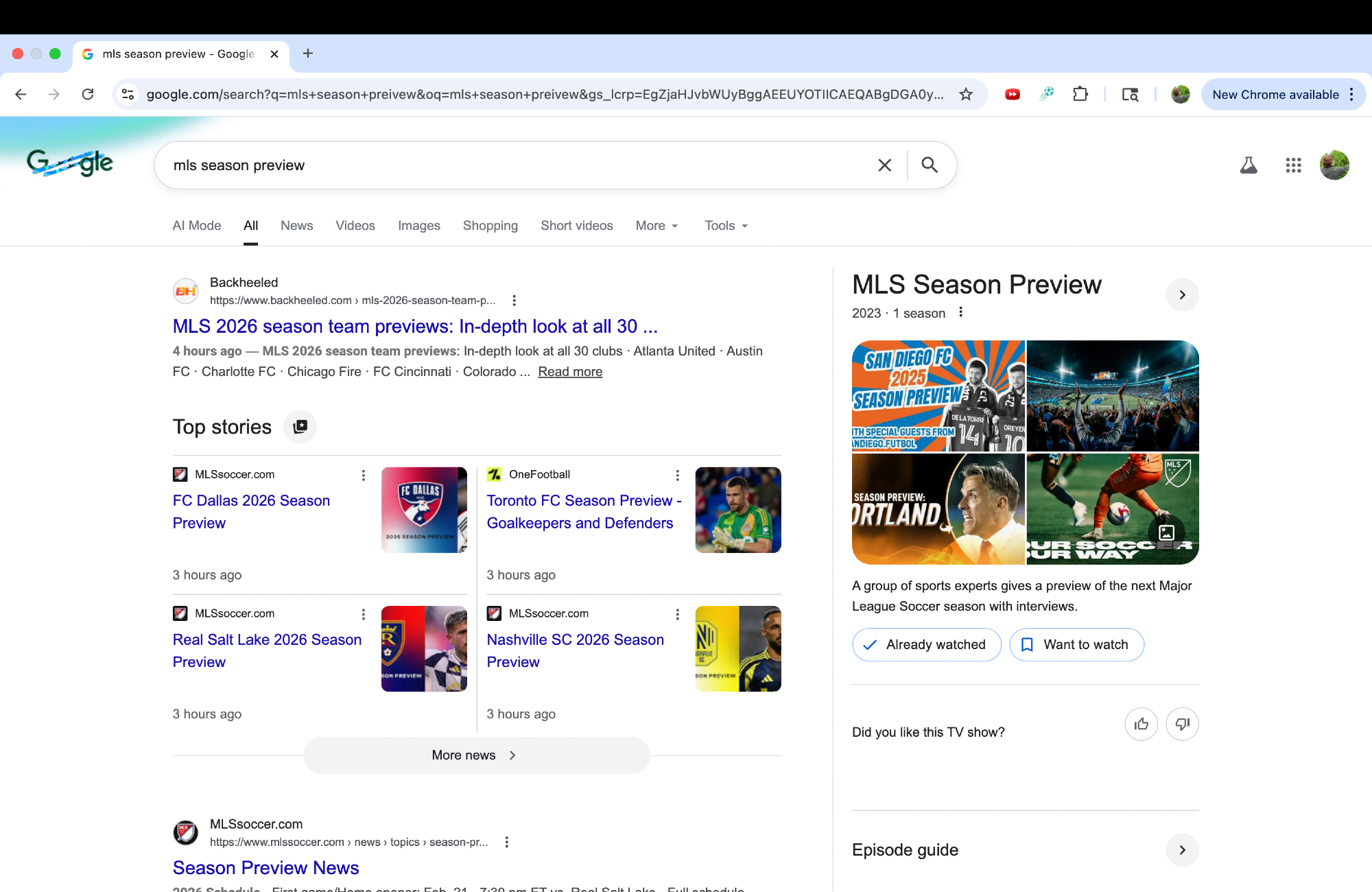
Task: Expand the More search filters dropdown
Action: tap(657, 226)
